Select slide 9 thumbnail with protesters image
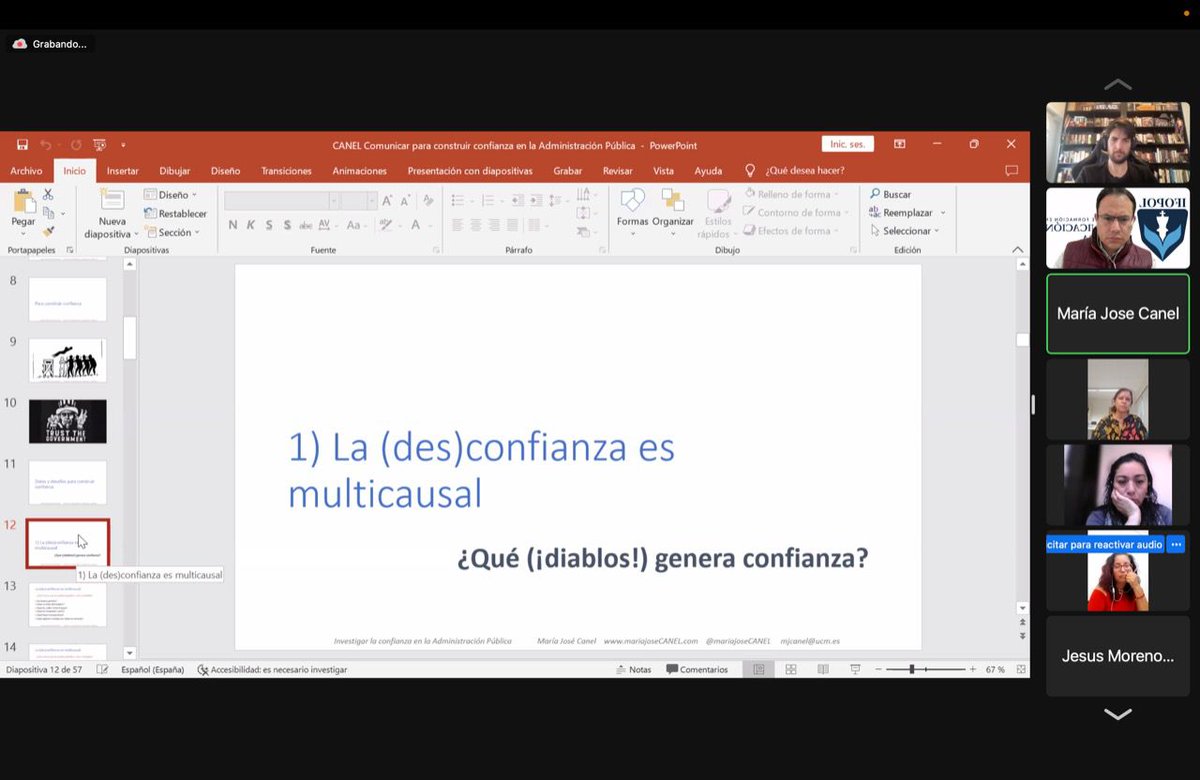Screen dimensions: 1200x780 pyautogui.click(x=68, y=360)
